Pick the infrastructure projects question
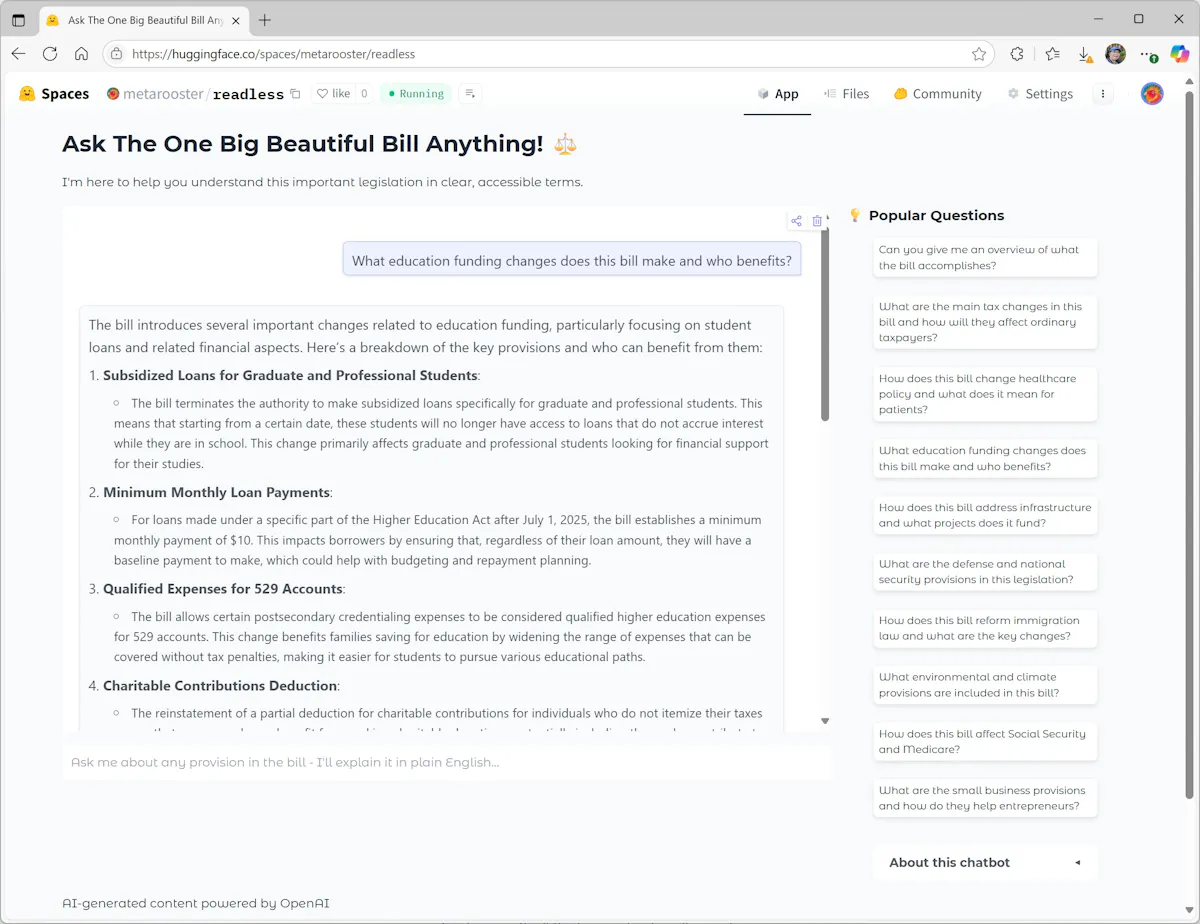Viewport: 1200px width, 924px height. pos(985,515)
